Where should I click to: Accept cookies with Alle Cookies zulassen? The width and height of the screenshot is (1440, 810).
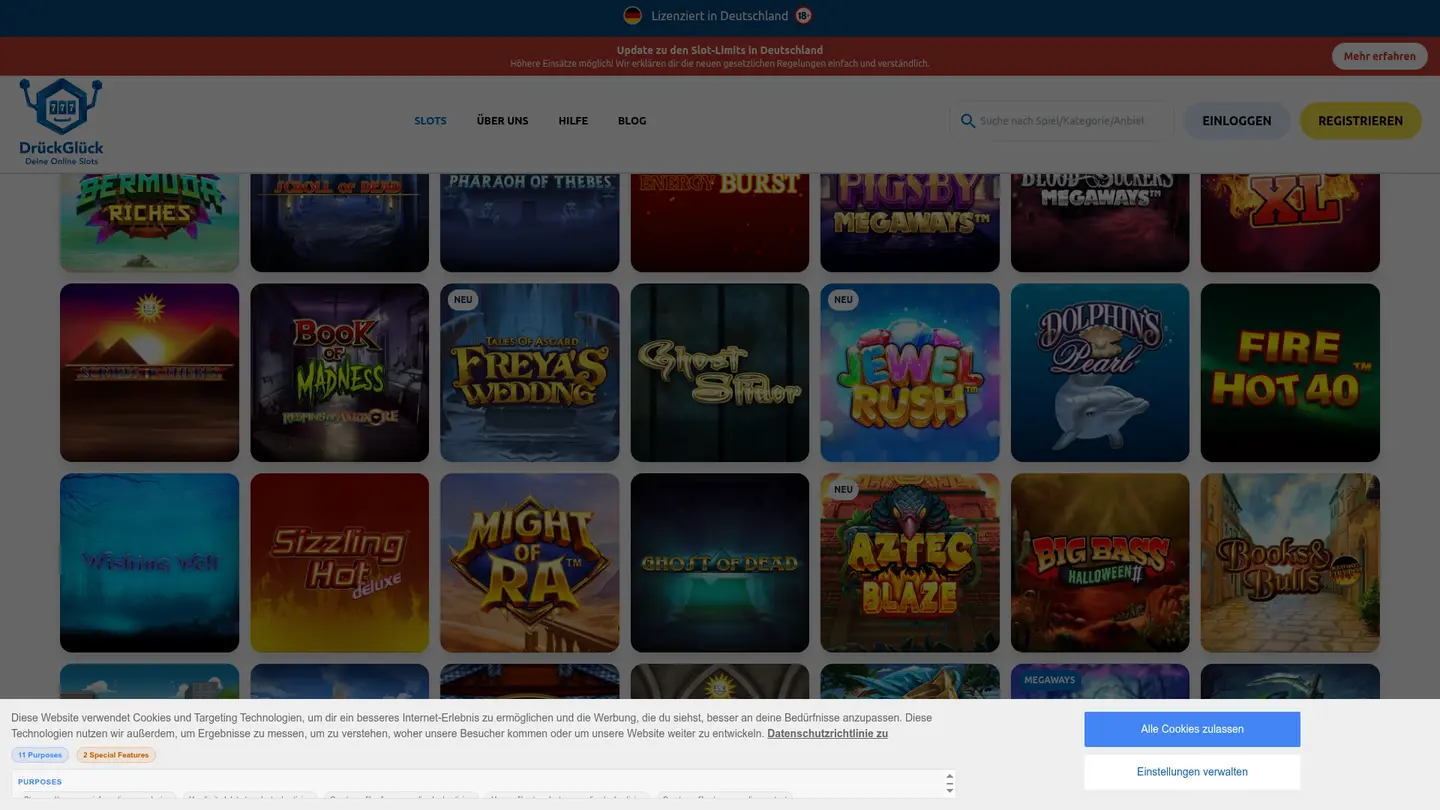(x=1192, y=729)
